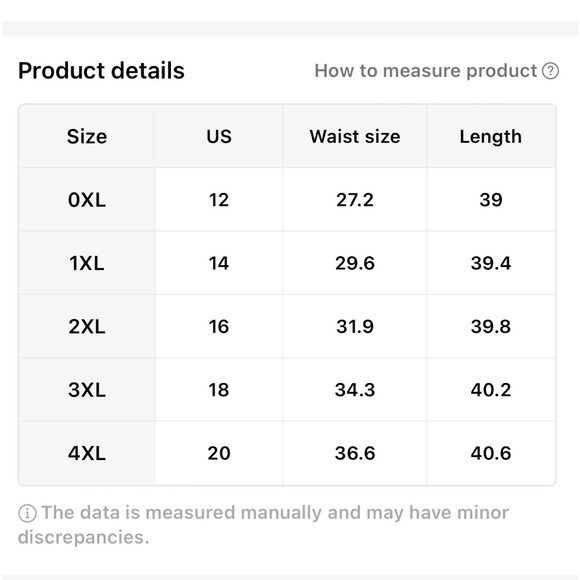The height and width of the screenshot is (580, 580).
Task: Click the US column header
Action: pyautogui.click(x=219, y=136)
